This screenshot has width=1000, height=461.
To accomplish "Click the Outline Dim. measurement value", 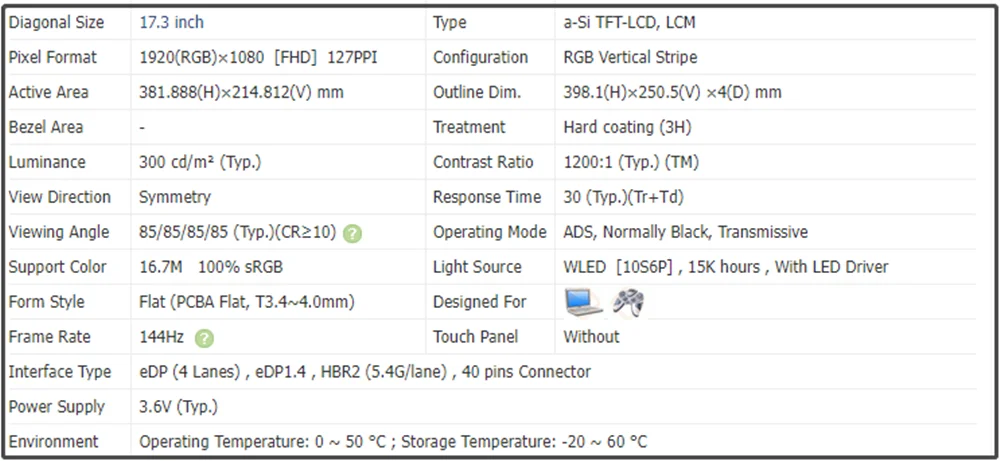I will (x=672, y=92).
